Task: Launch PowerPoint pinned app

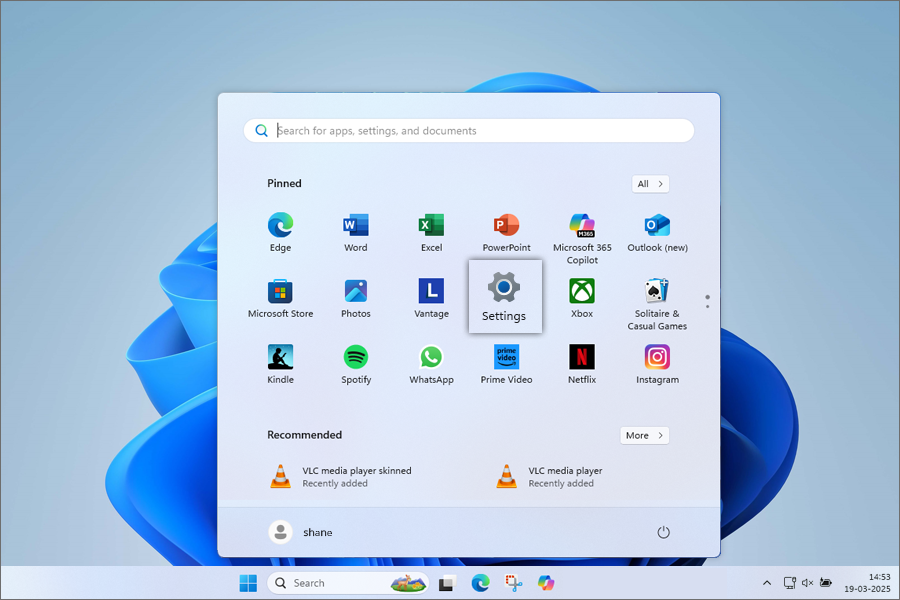Action: [x=506, y=226]
